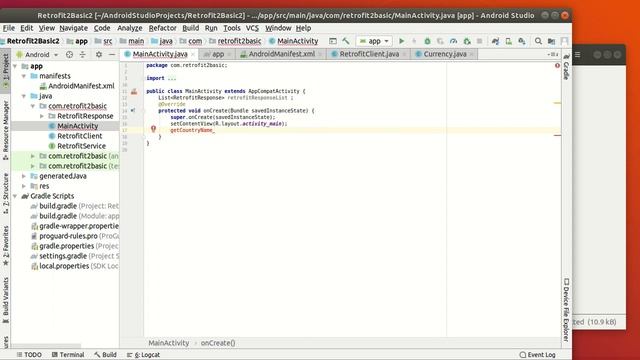The width and height of the screenshot is (640, 360).
Task: Collapse the manifests folder
Action: coord(24,76)
